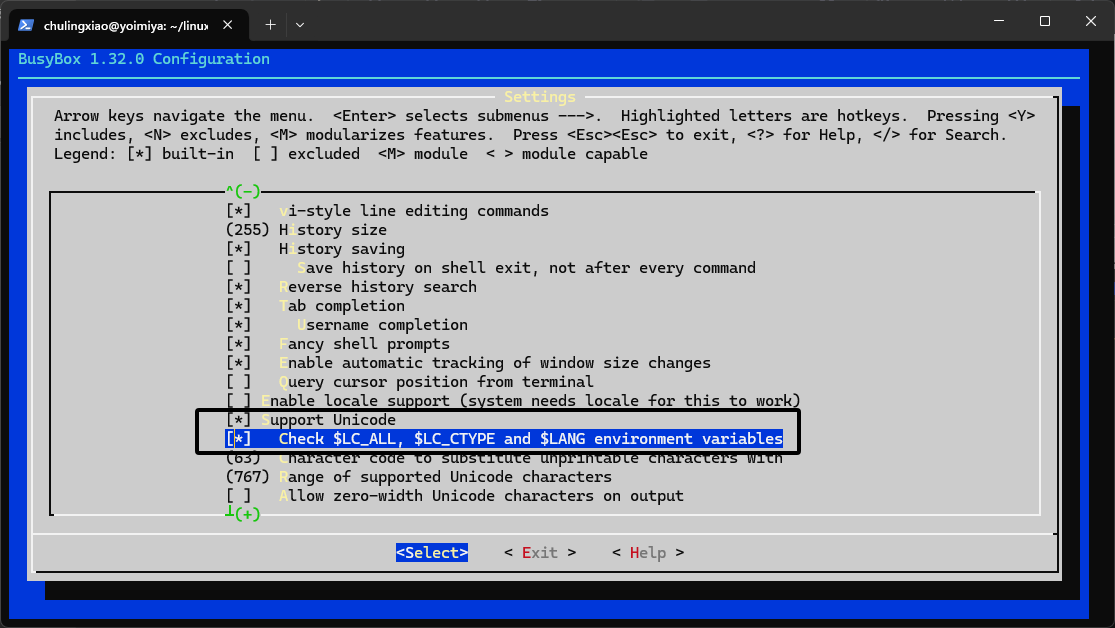Select Character code to substitute unprintable characters

(x=504, y=458)
